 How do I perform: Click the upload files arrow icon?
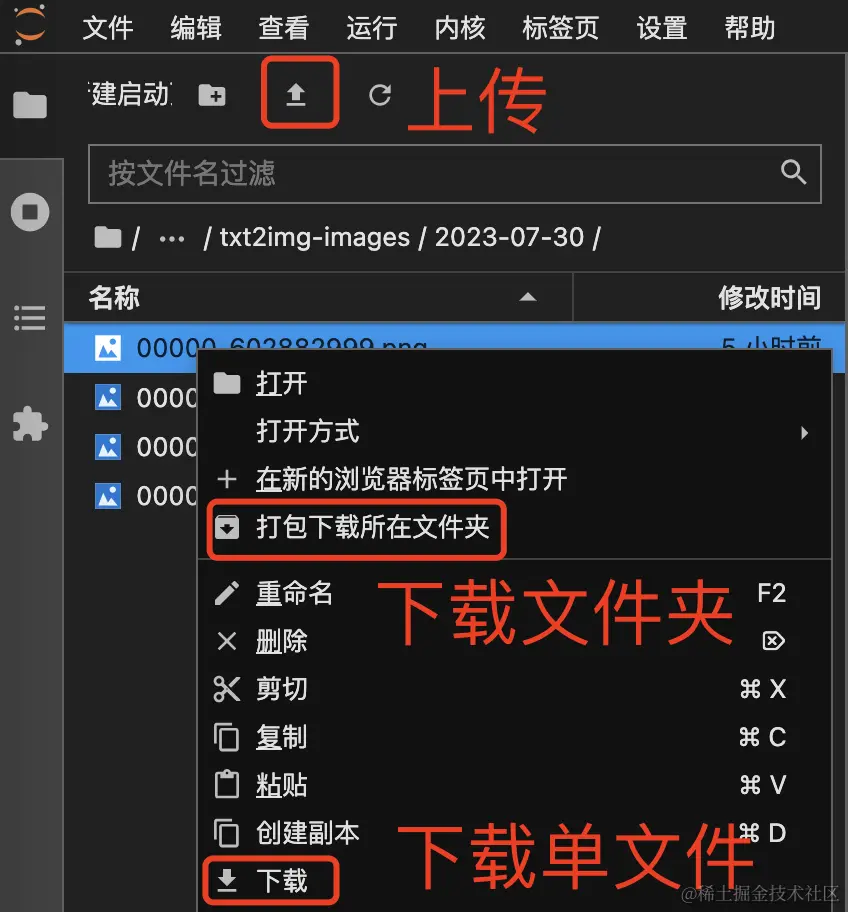point(296,94)
